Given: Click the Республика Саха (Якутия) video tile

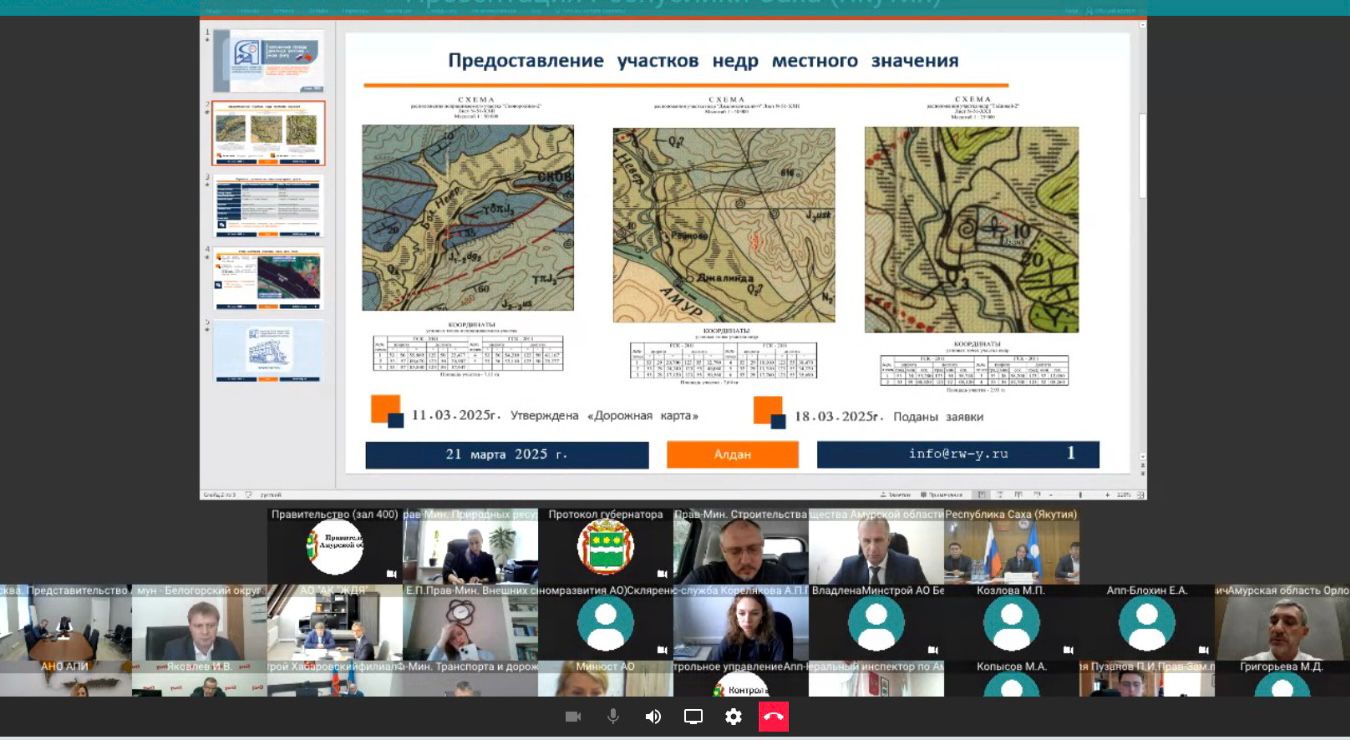Looking at the screenshot, I should click(x=1011, y=552).
